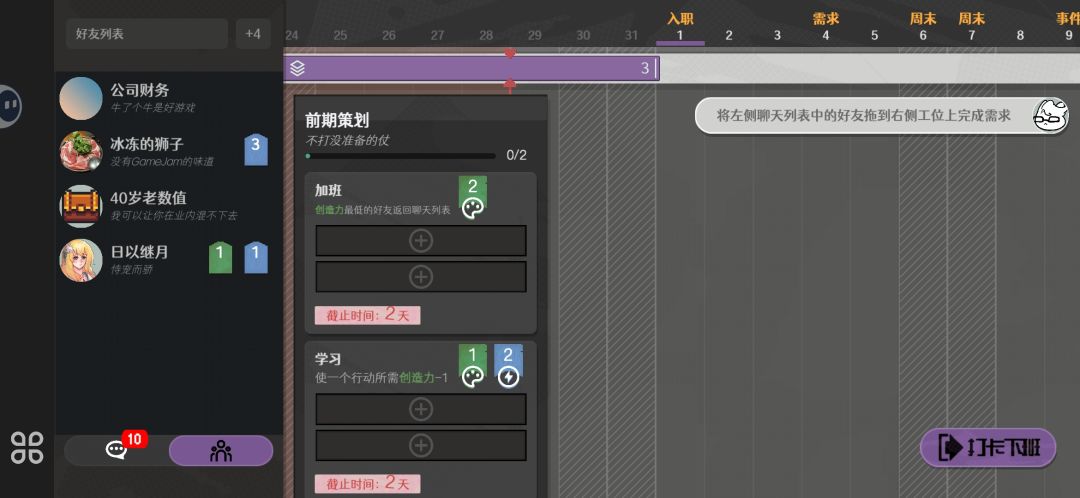Select day 7 marked 周末 on timeline
Viewport: 1080px width, 498px height.
[x=971, y=28]
